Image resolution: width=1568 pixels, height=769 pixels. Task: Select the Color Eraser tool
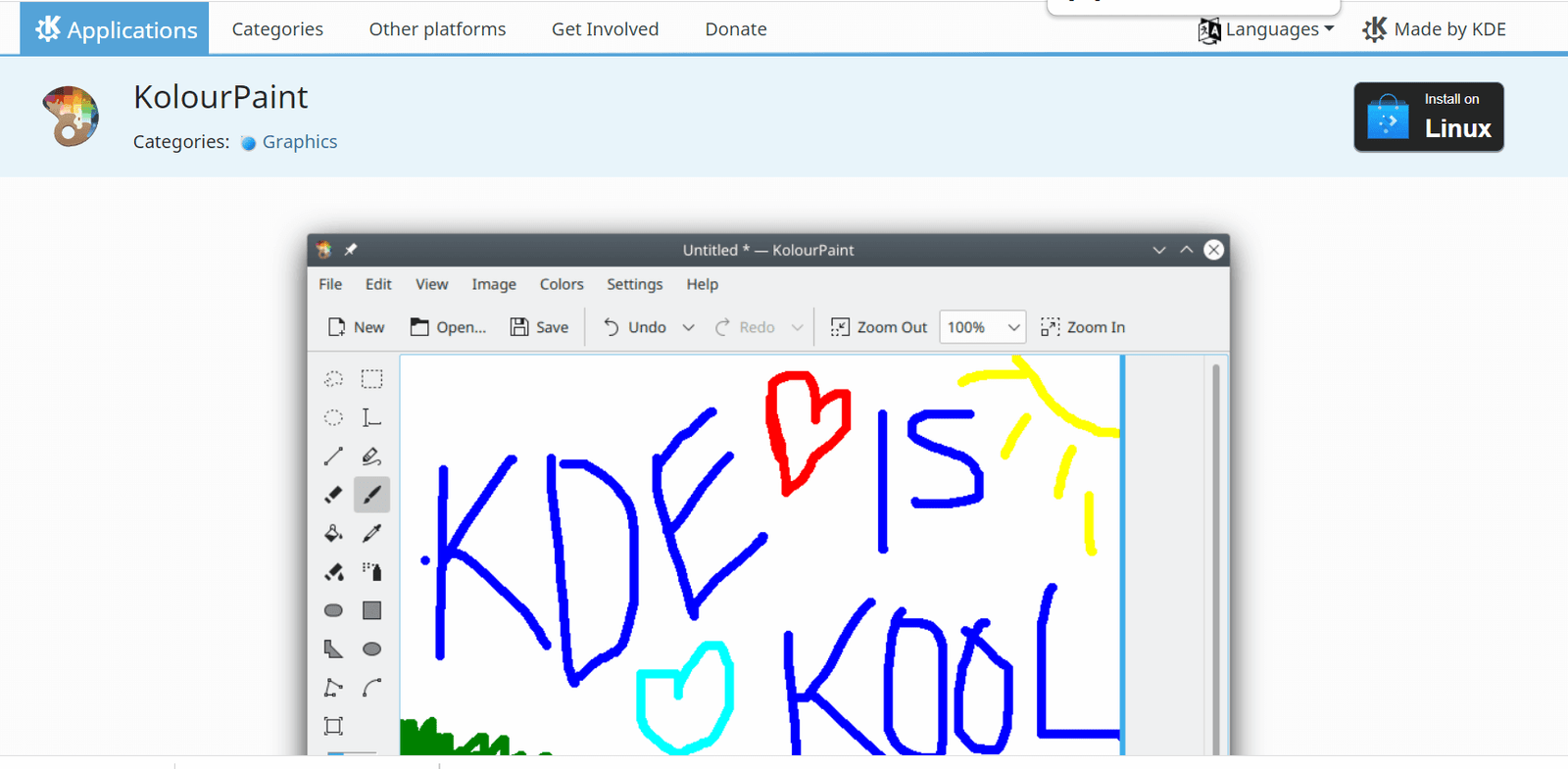(x=333, y=572)
